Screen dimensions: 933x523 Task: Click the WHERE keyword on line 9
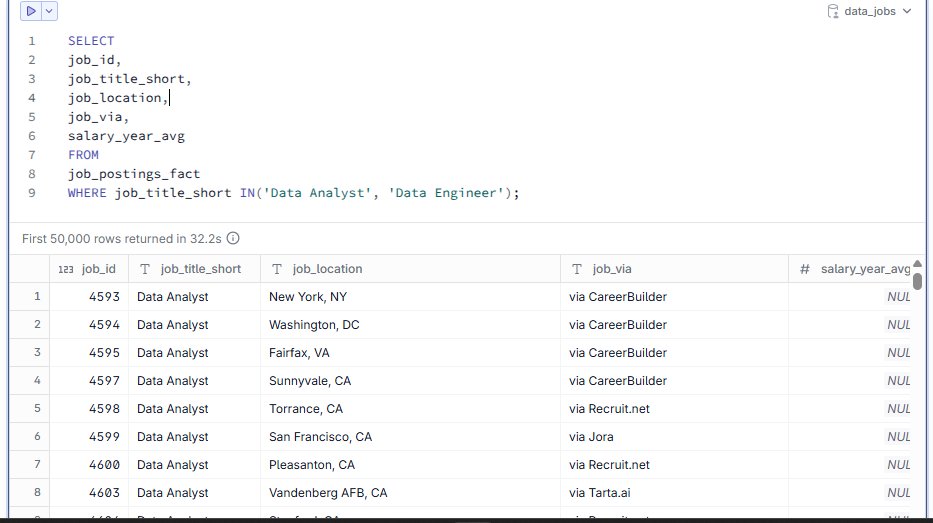point(87,193)
